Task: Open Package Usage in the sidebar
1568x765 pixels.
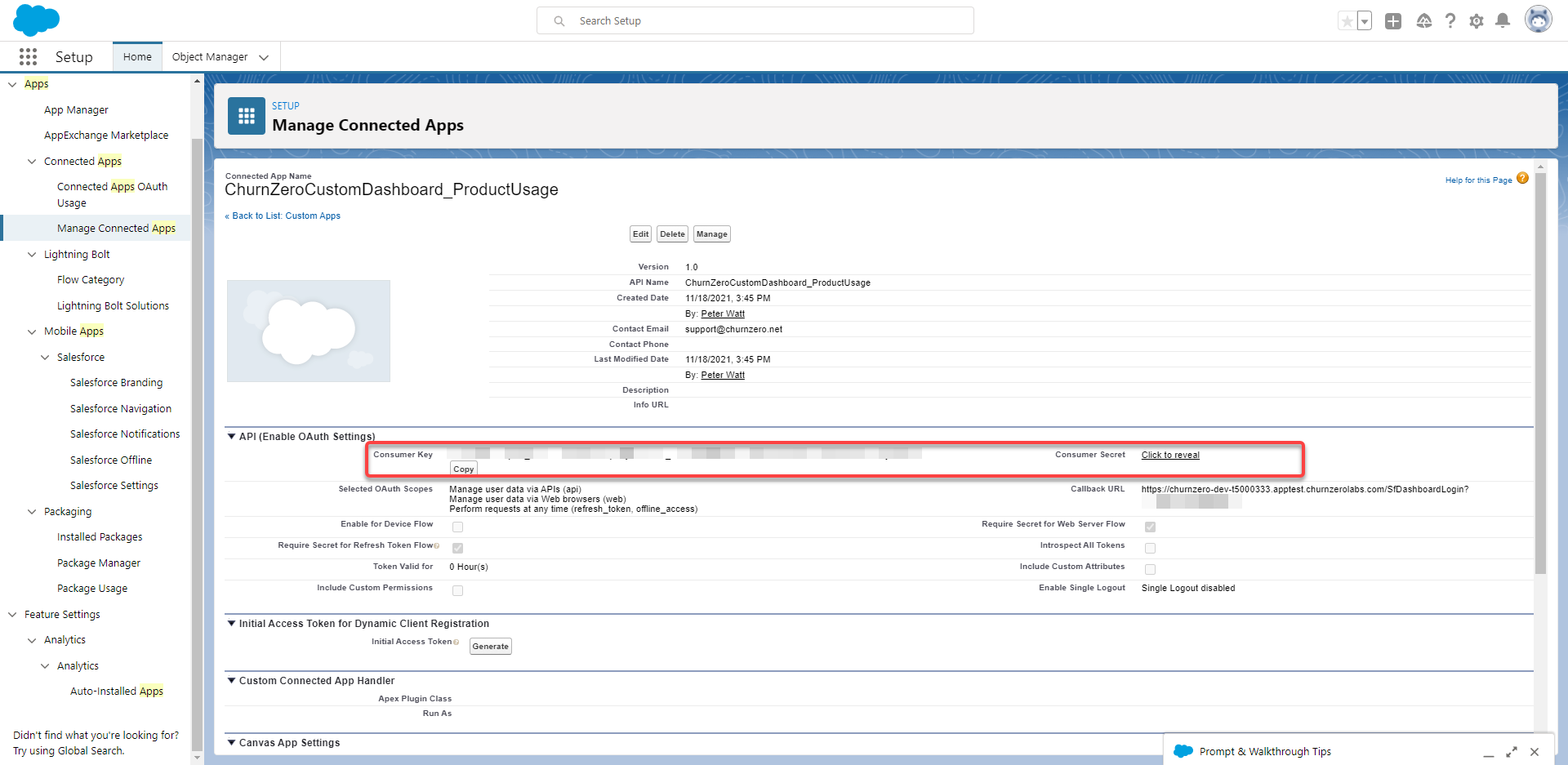Action: (x=92, y=589)
